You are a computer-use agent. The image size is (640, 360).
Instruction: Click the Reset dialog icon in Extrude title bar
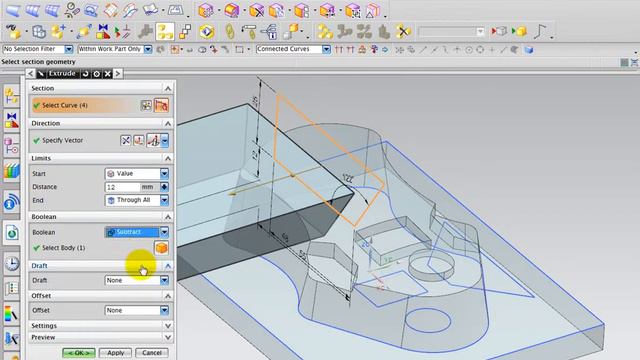86,73
